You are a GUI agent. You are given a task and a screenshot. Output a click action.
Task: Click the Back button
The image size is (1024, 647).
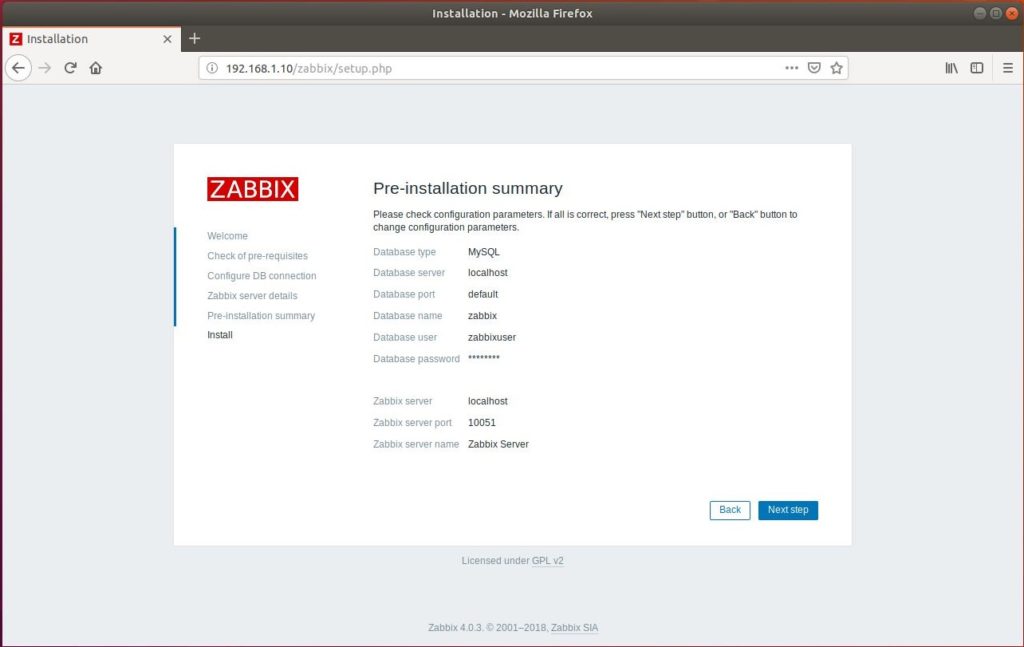[x=729, y=510]
